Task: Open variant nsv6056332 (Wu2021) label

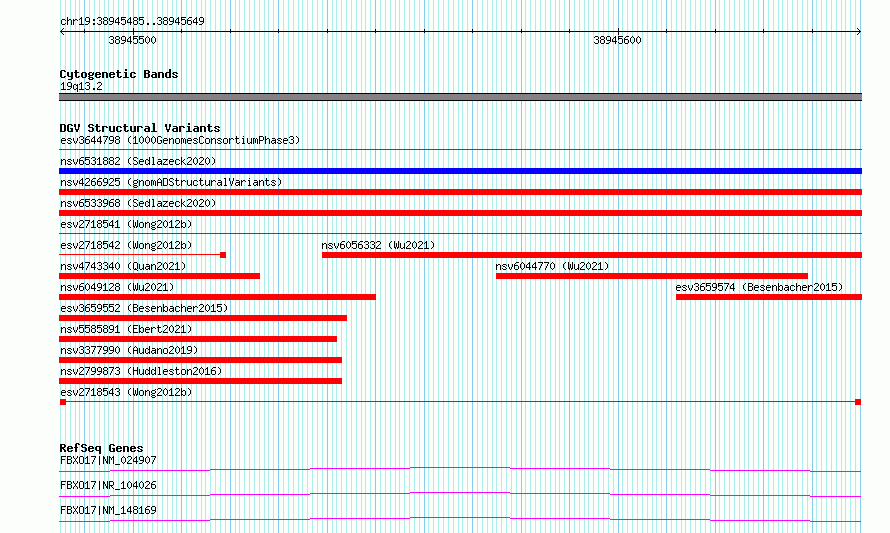Action: [x=378, y=245]
